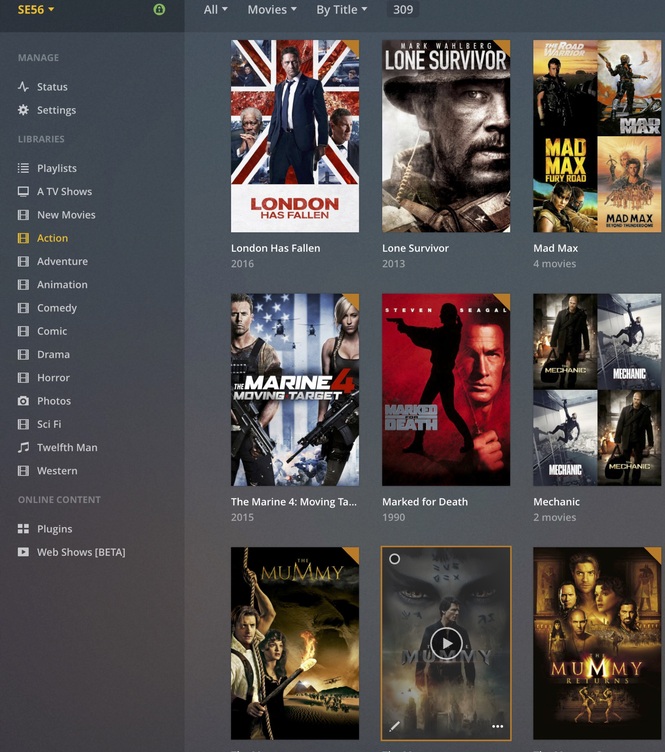The height and width of the screenshot is (752, 665).
Task: Click the Photos camera icon
Action: coord(23,400)
